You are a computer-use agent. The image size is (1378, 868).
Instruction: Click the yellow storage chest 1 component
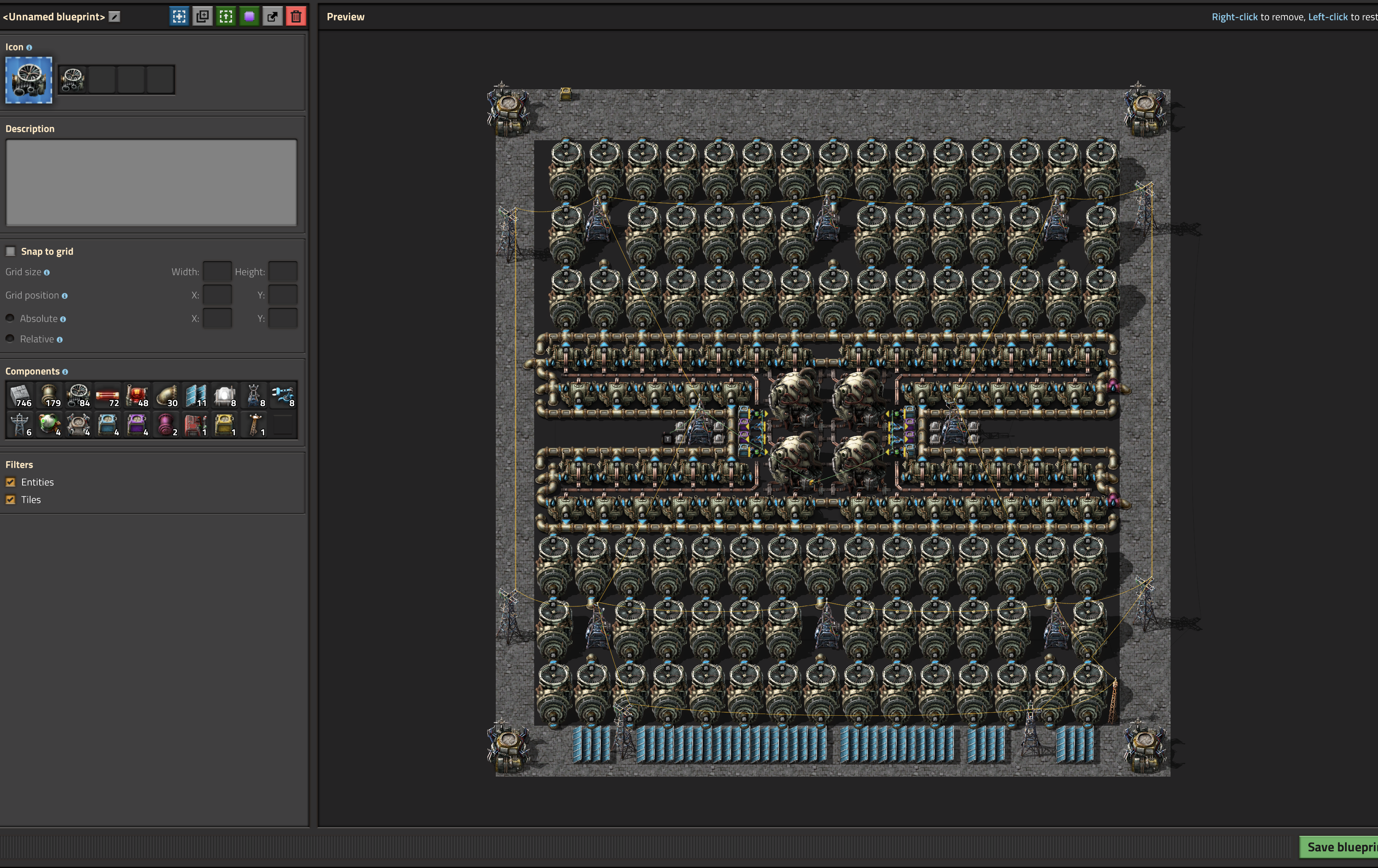click(x=225, y=424)
